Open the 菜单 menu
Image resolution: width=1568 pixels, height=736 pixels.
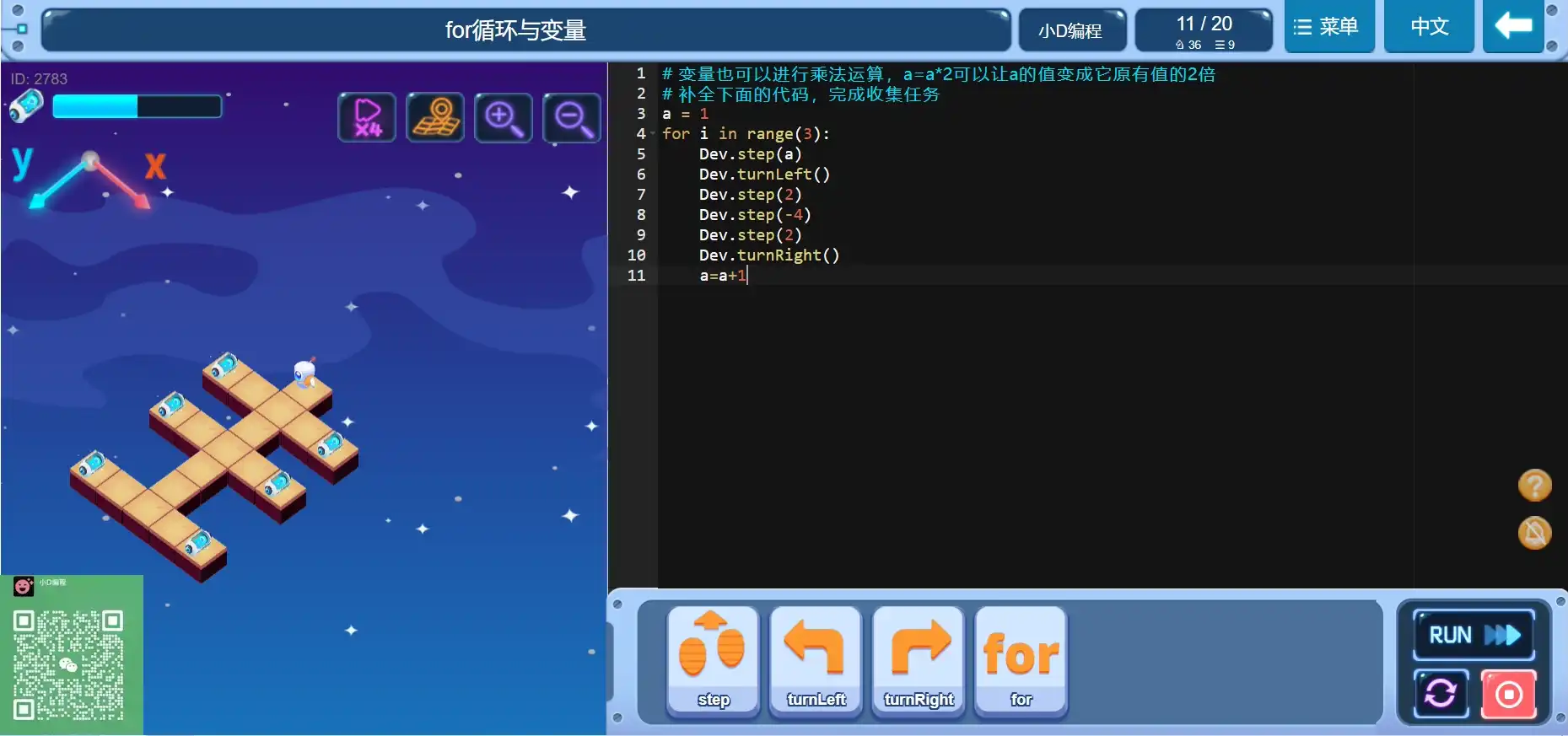[x=1328, y=27]
